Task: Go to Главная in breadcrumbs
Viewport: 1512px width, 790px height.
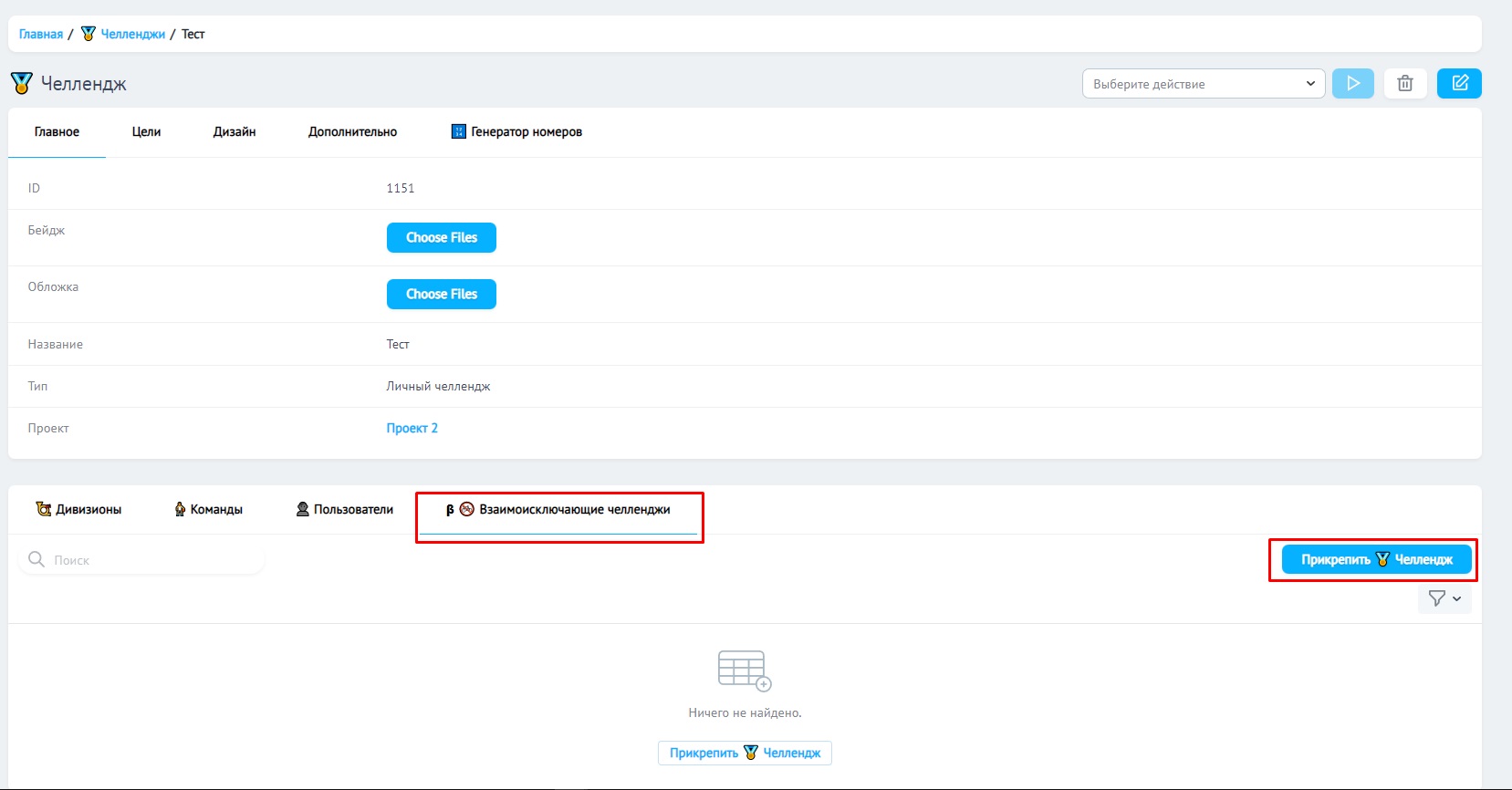Action: point(41,35)
